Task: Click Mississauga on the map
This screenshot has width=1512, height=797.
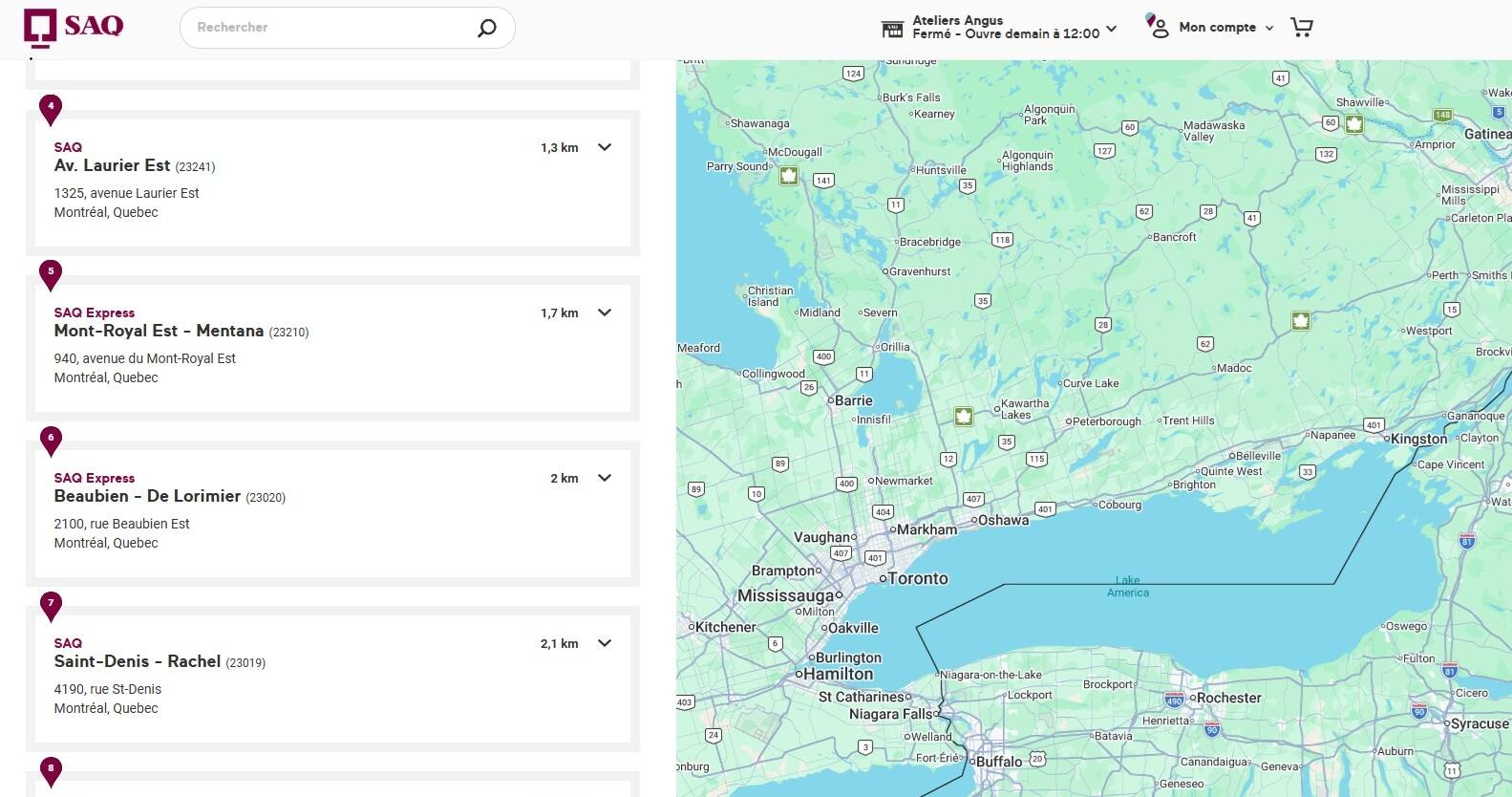Action: tap(785, 595)
